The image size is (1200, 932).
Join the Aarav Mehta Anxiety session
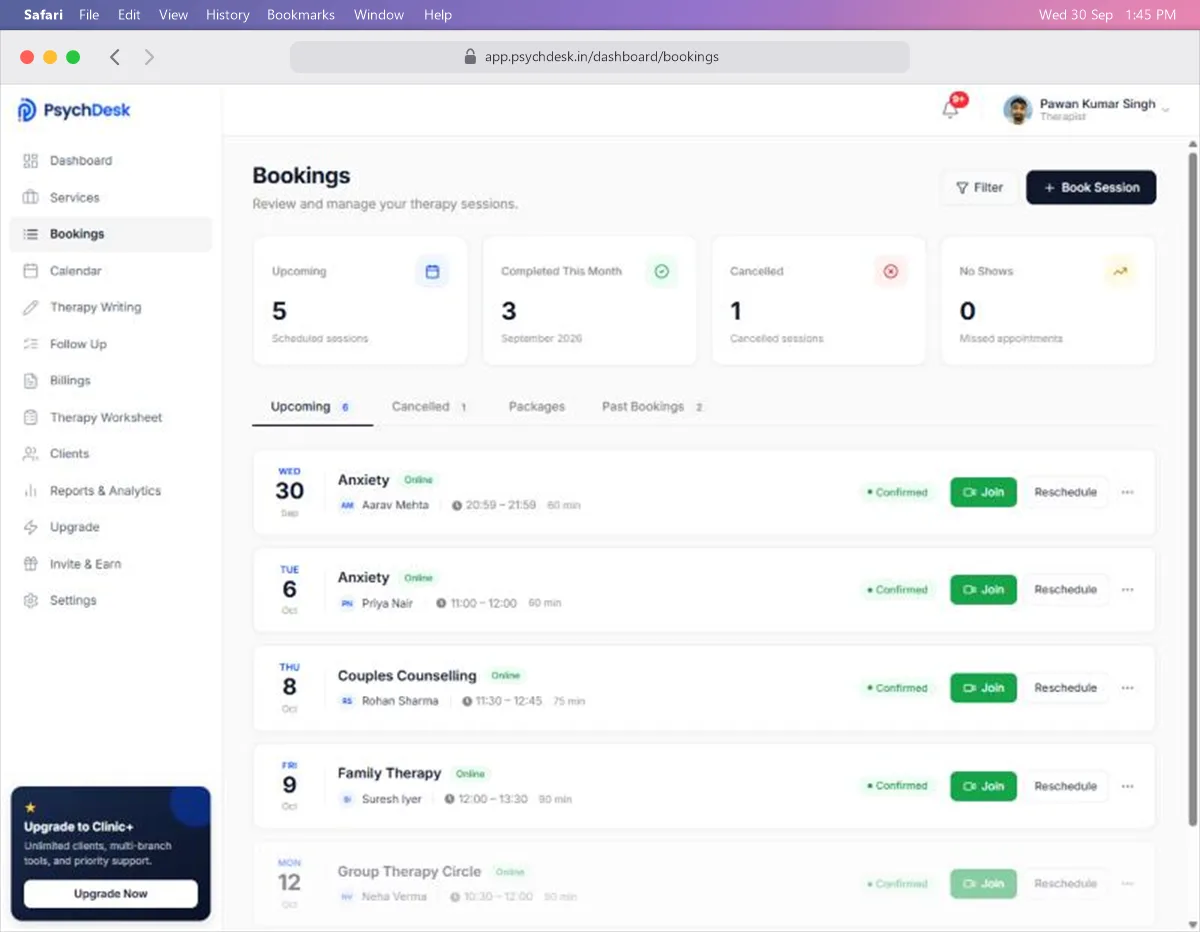coord(983,492)
